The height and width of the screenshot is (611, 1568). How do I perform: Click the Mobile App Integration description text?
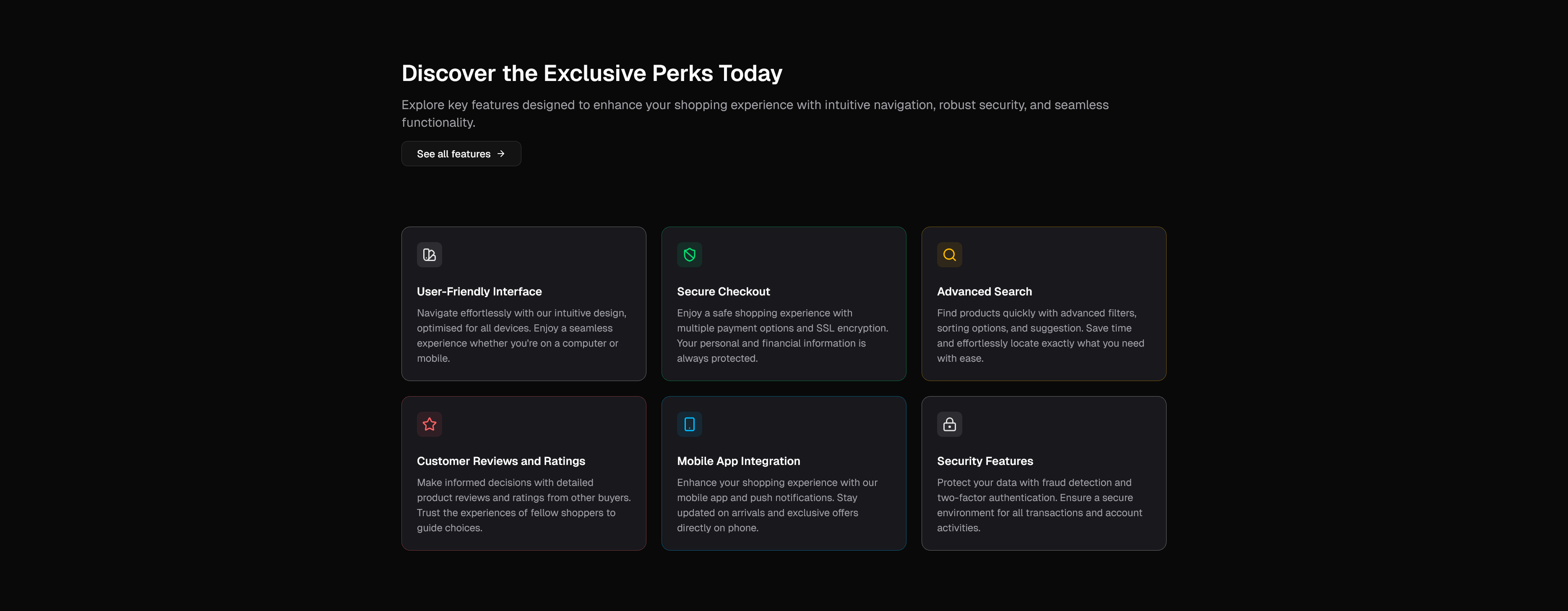[x=777, y=505]
